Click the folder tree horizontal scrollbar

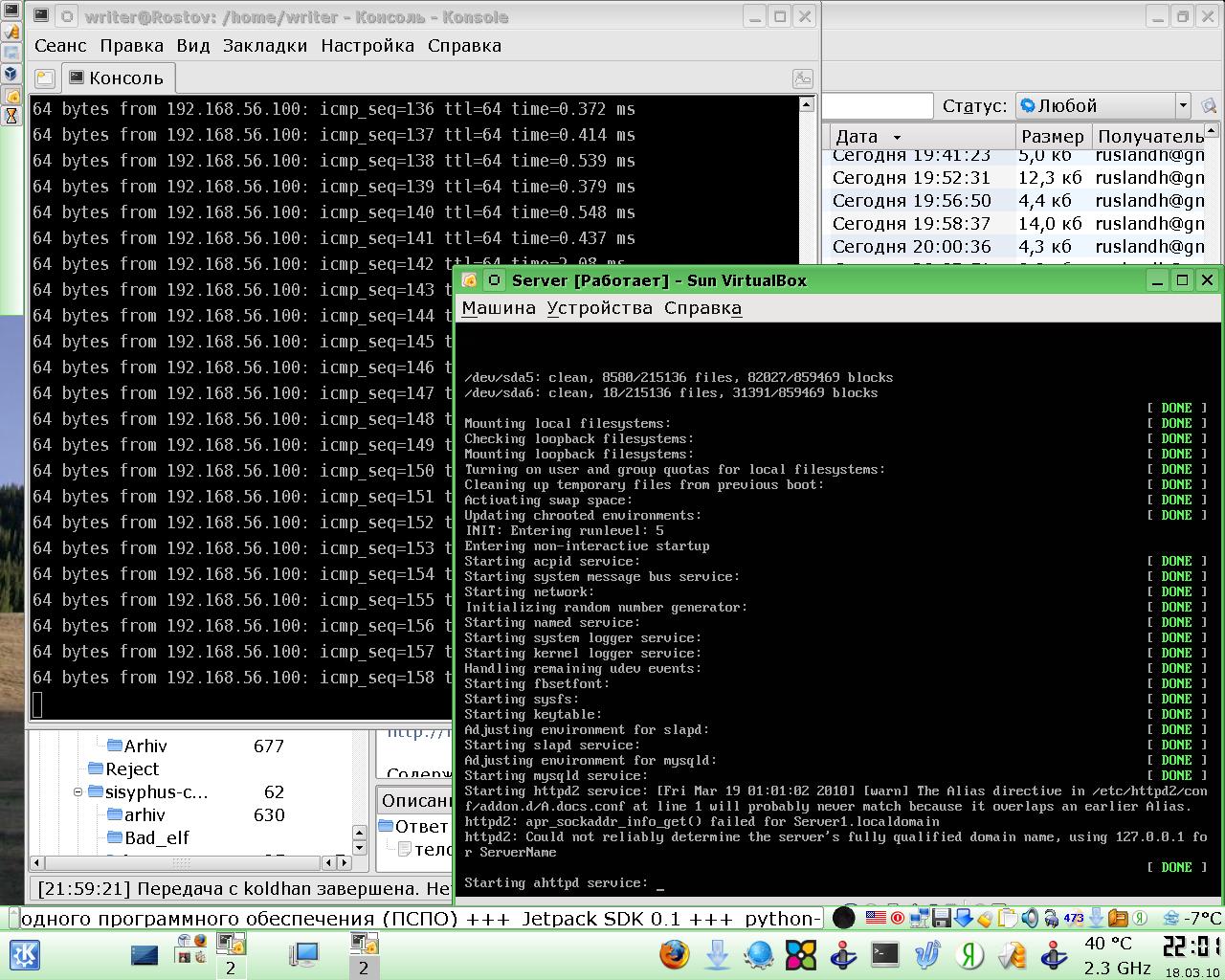coord(182,862)
